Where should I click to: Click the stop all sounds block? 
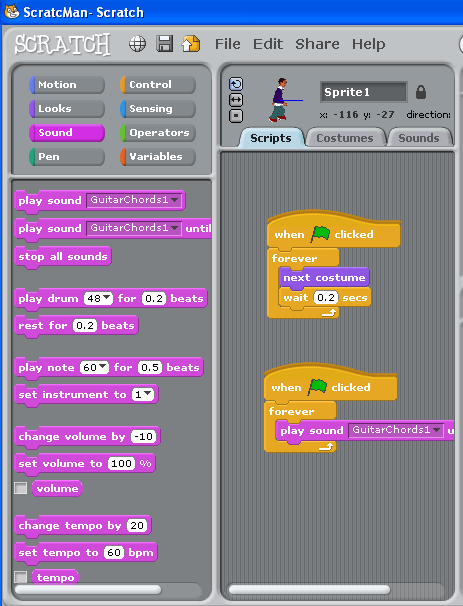[x=63, y=256]
